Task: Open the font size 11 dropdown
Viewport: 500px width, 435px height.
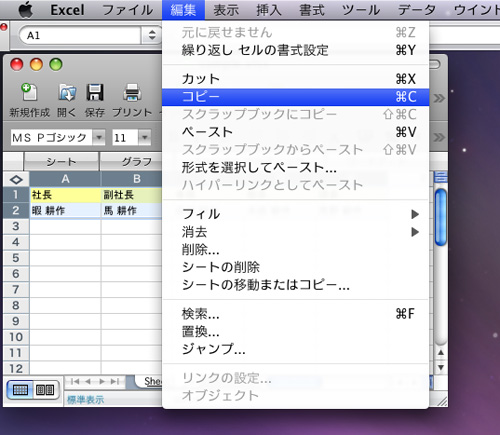Action: 145,137
